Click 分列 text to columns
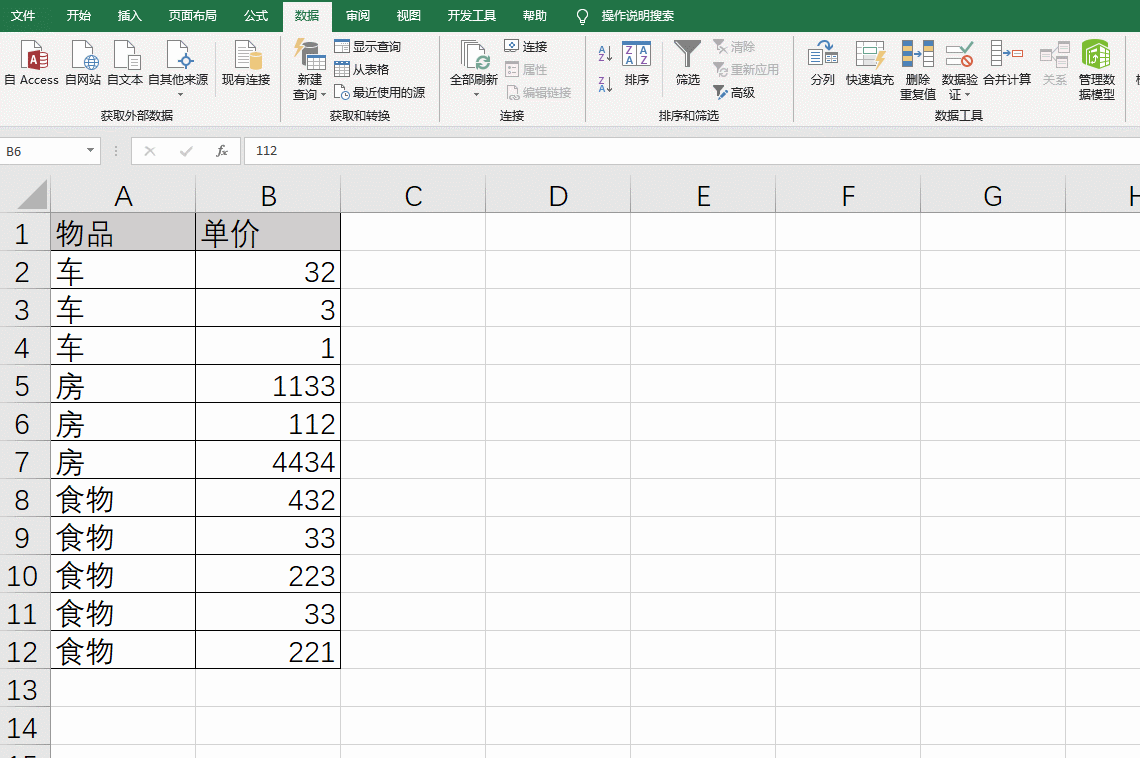 pos(822,64)
